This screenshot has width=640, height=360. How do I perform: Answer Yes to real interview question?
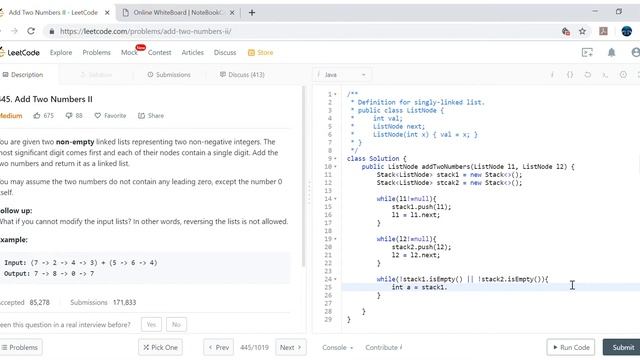point(151,325)
